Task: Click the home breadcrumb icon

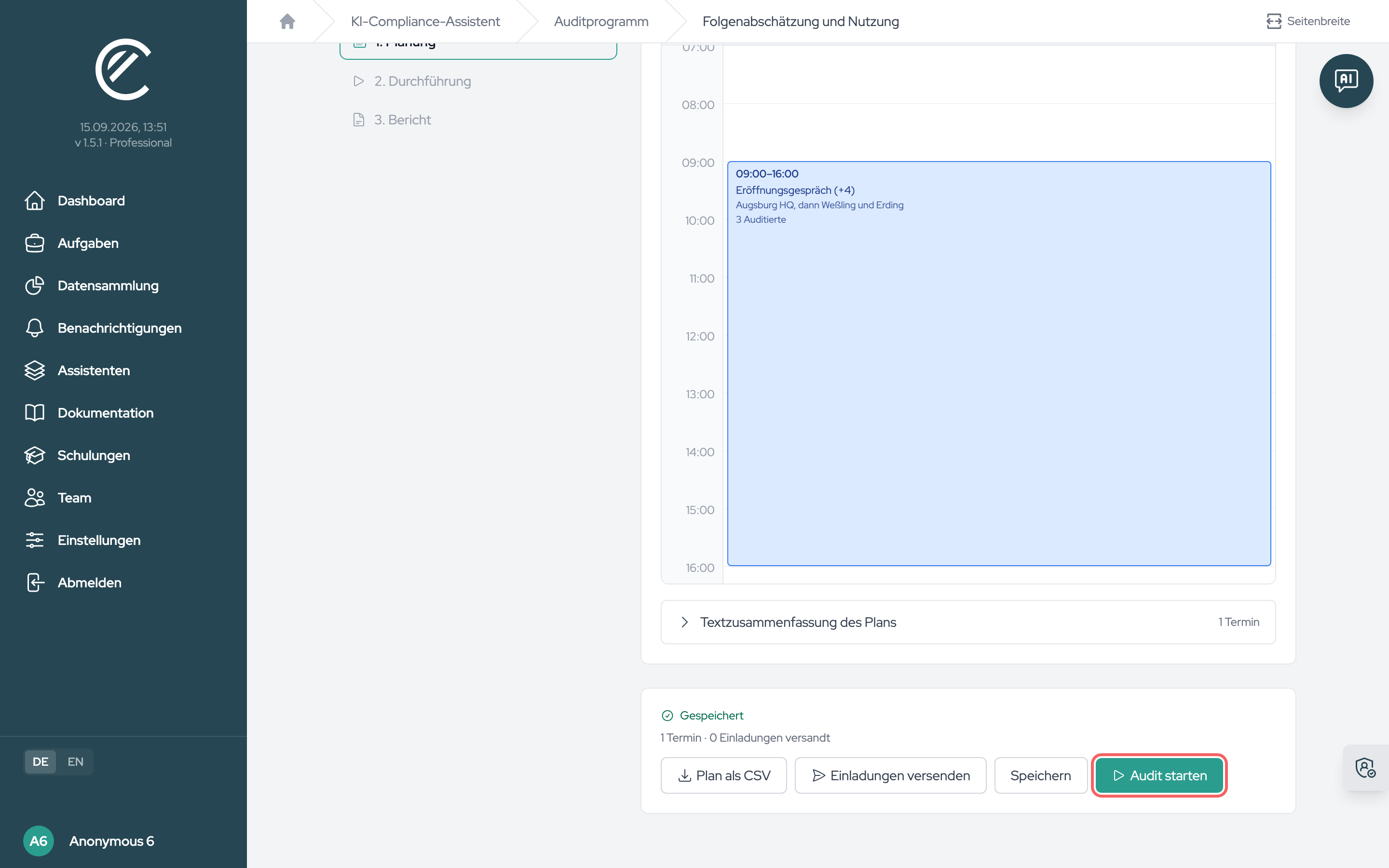Action: [287, 21]
